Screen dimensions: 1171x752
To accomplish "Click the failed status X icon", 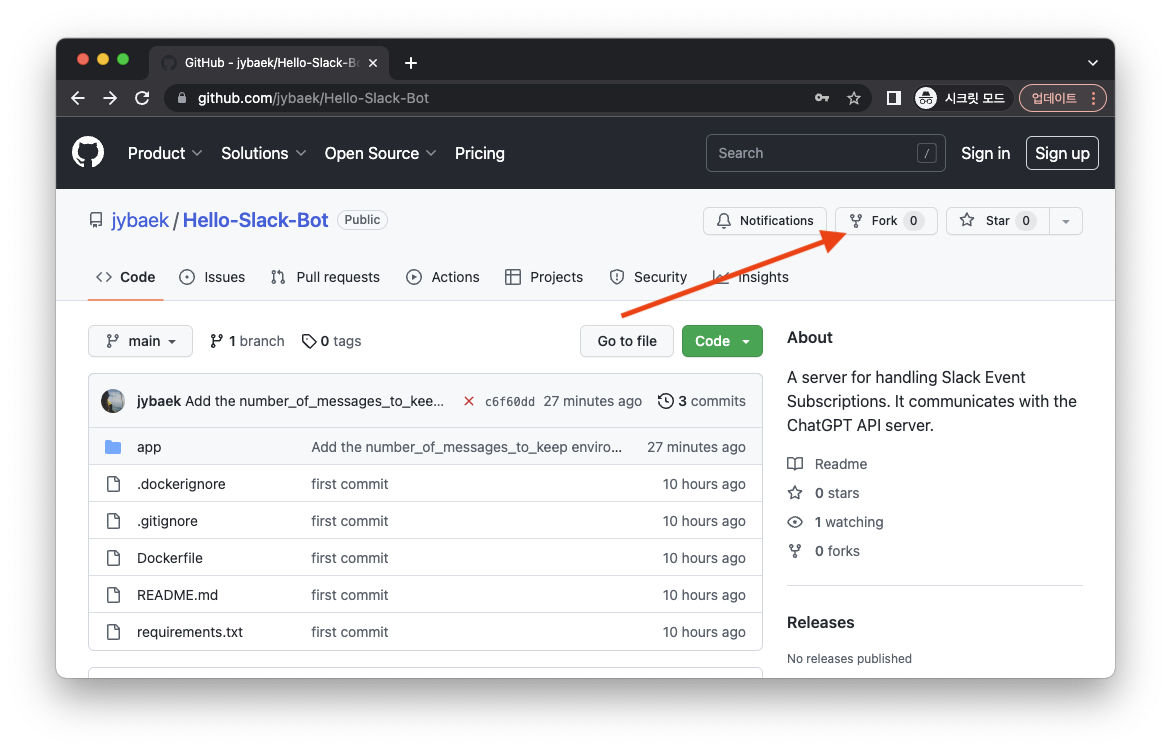I will click(x=468, y=401).
